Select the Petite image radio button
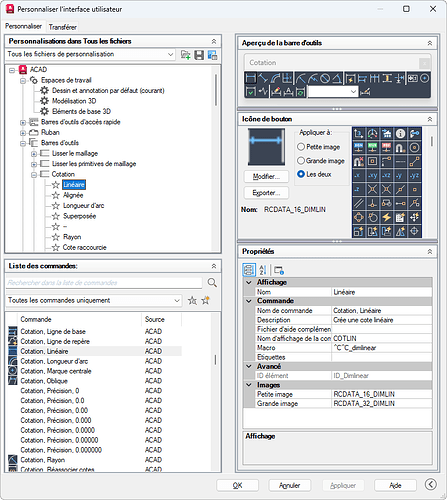Screen dimensions: 447x500 301,147
